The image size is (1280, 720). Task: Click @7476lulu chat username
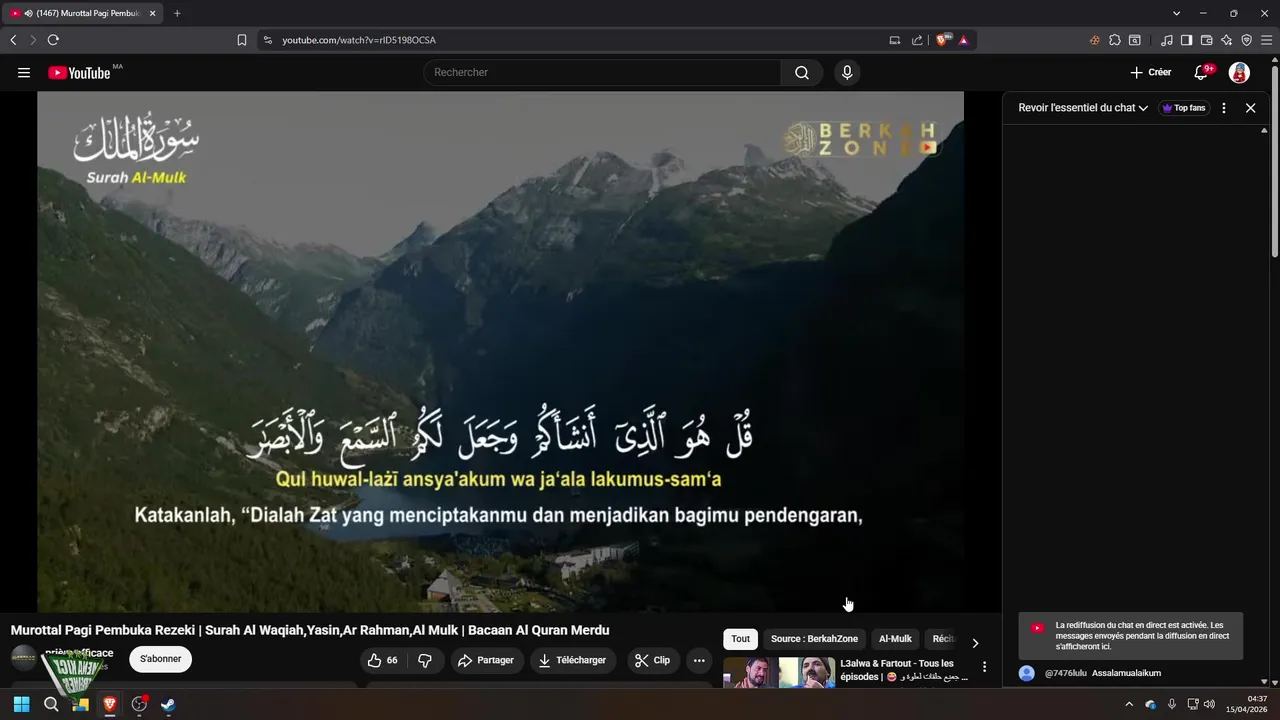point(1065,673)
